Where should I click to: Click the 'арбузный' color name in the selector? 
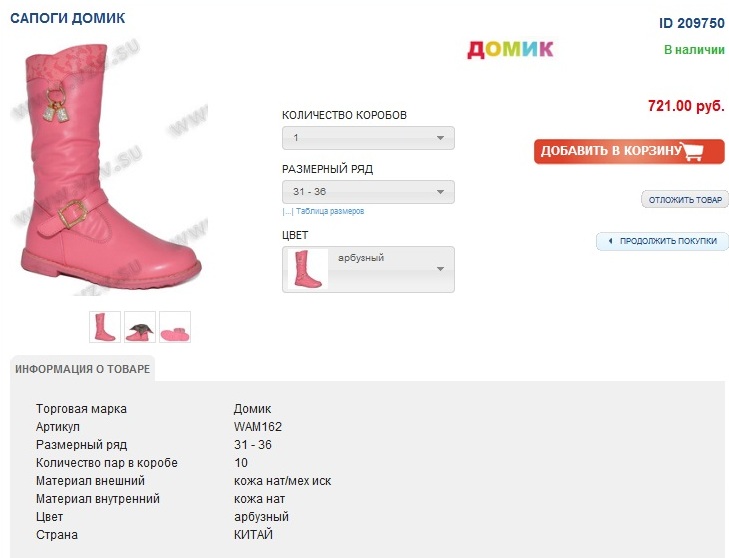click(362, 258)
